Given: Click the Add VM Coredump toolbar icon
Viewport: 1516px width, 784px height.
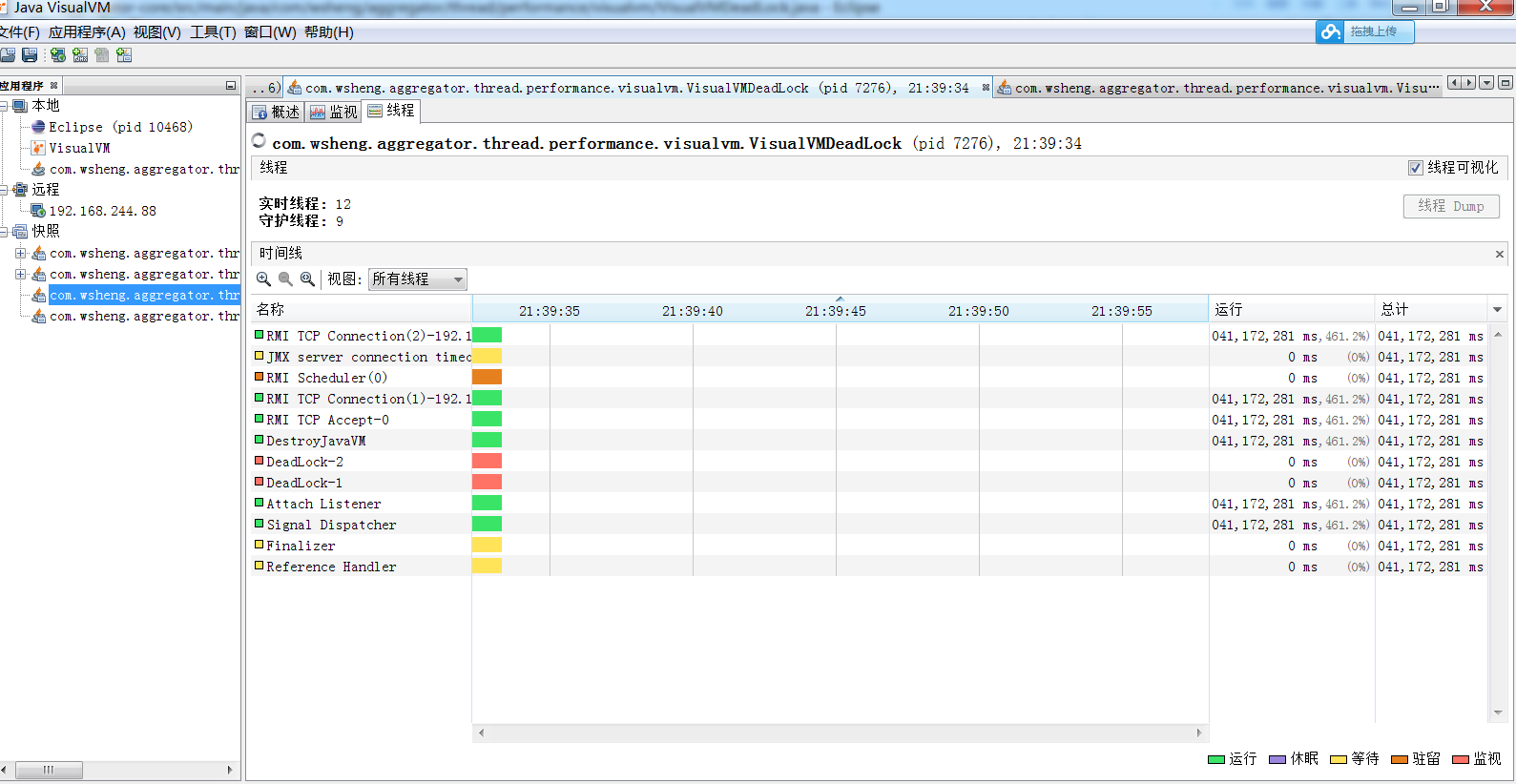Looking at the screenshot, I should [102, 55].
